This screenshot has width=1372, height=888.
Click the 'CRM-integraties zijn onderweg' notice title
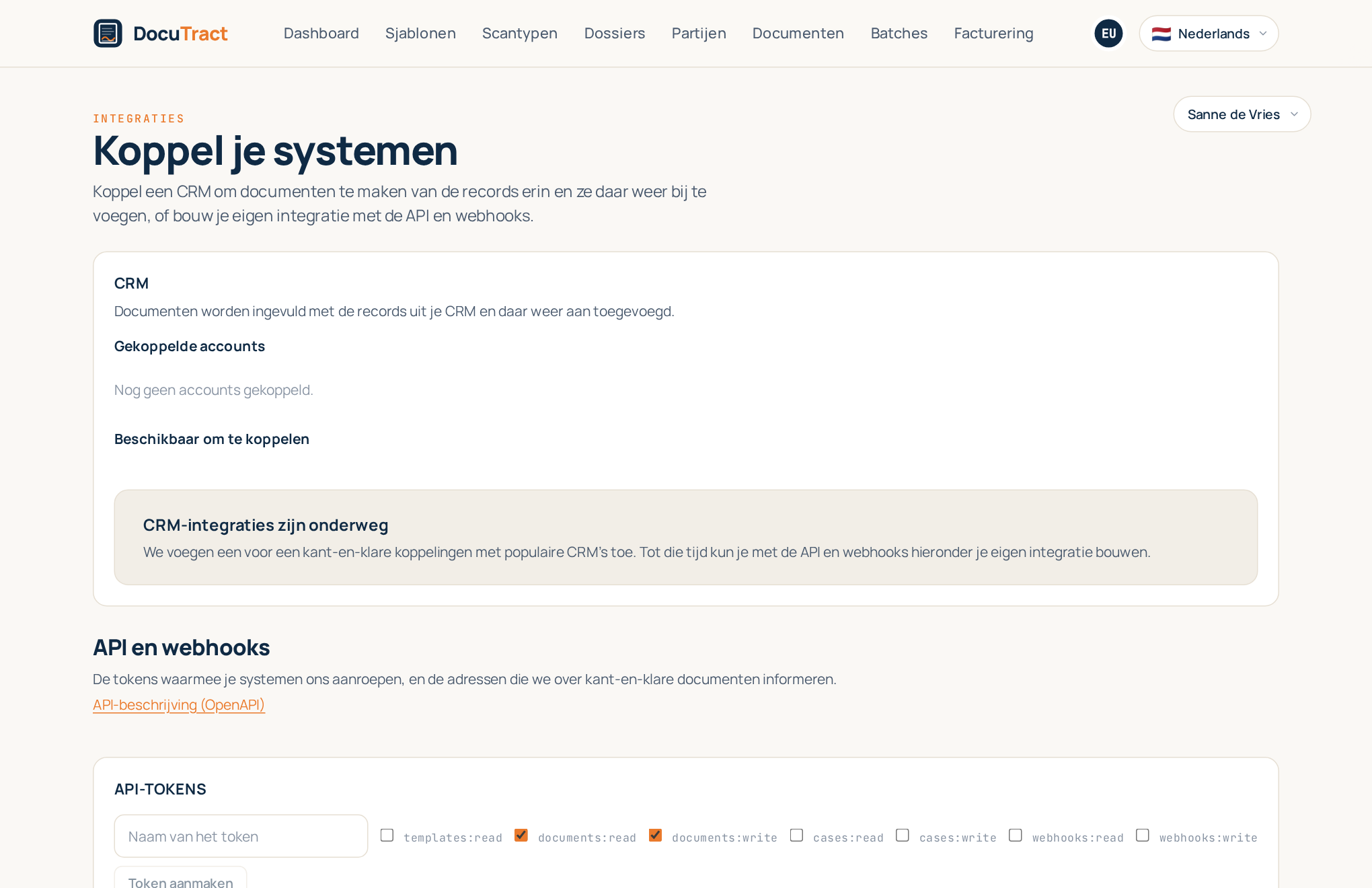tap(266, 525)
